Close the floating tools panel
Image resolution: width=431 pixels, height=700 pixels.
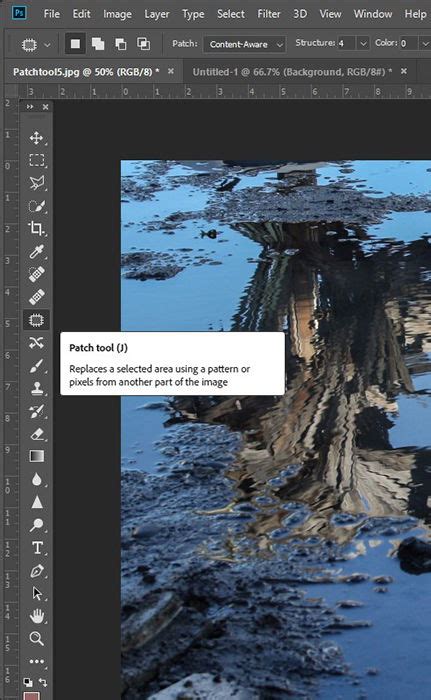pos(45,107)
